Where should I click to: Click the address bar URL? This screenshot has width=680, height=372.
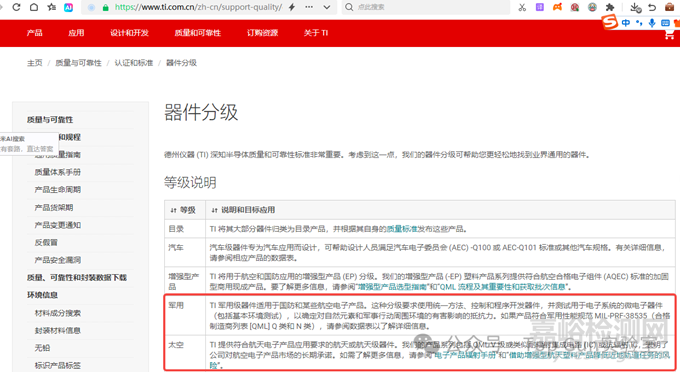(198, 7)
